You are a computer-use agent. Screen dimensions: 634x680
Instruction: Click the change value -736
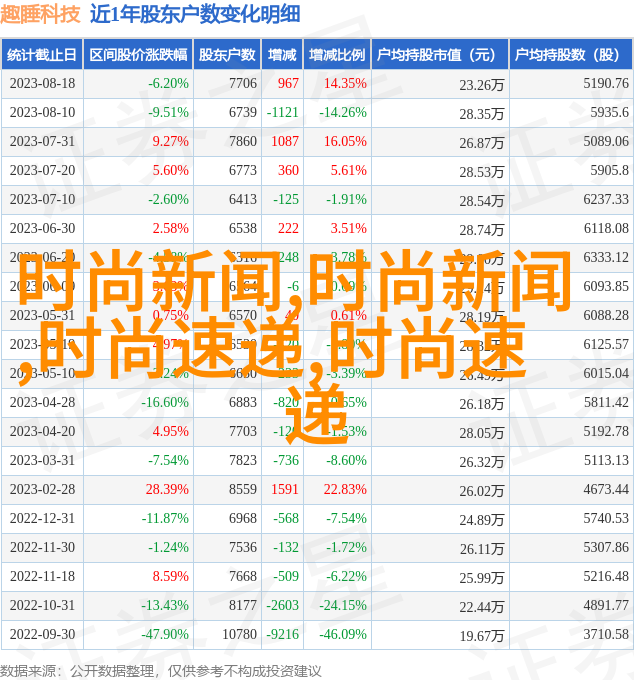pos(286,461)
